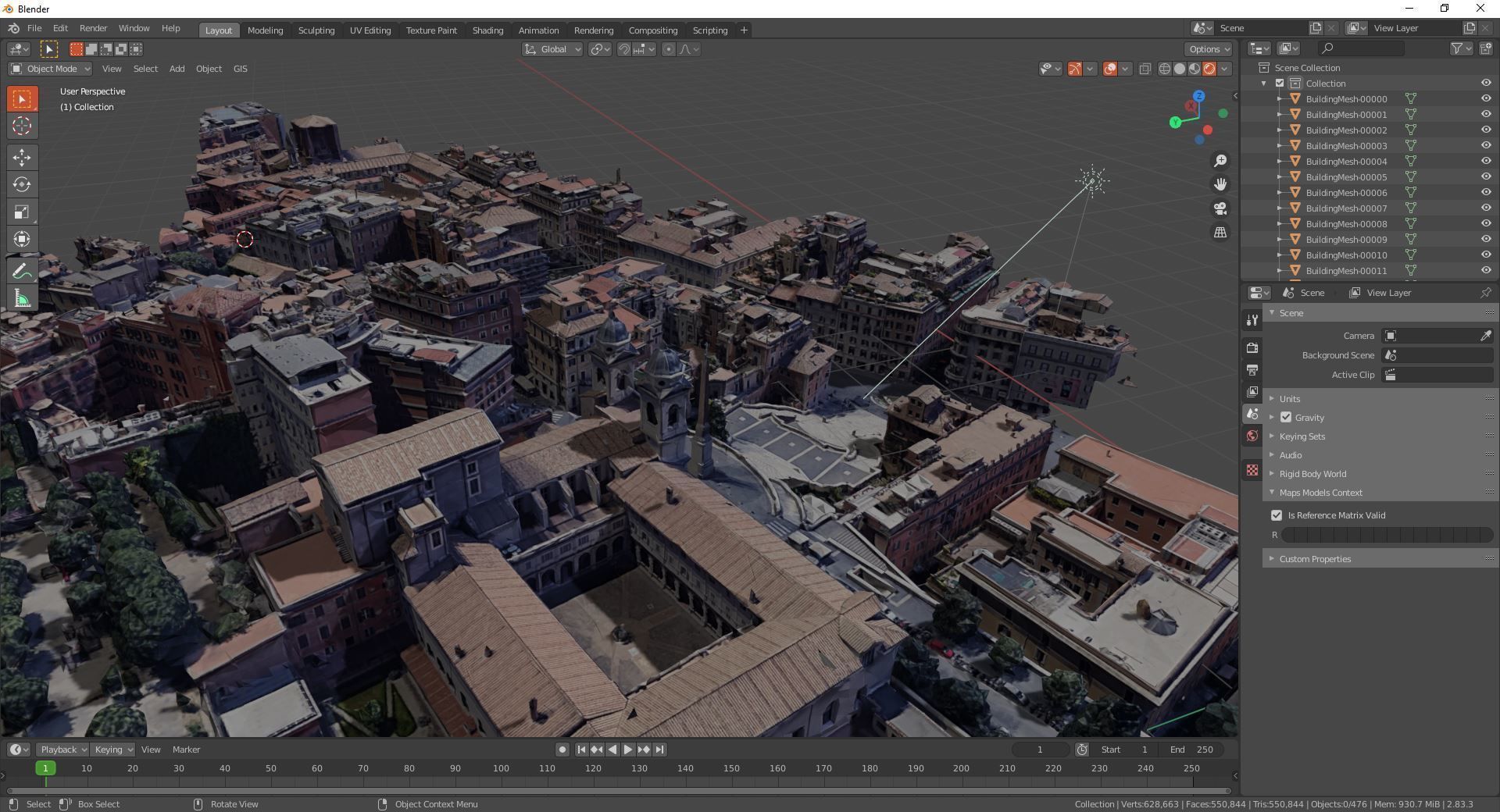The image size is (1500, 812).
Task: Activate the Move tool
Action: [22, 158]
